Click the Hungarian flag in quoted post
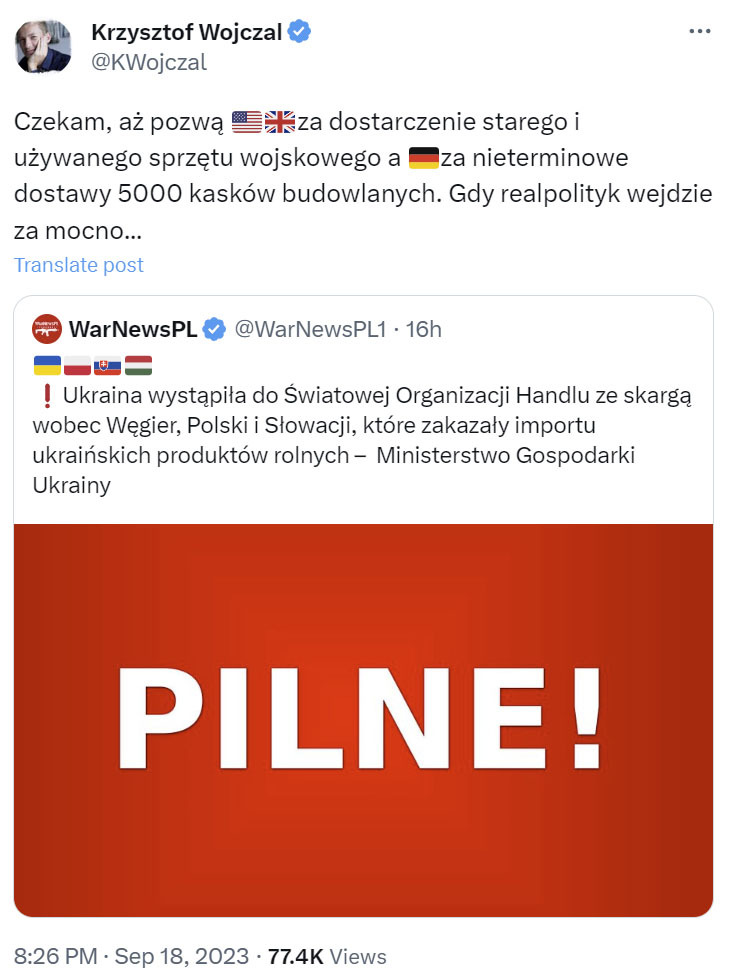The width and height of the screenshot is (736, 979). 138,364
